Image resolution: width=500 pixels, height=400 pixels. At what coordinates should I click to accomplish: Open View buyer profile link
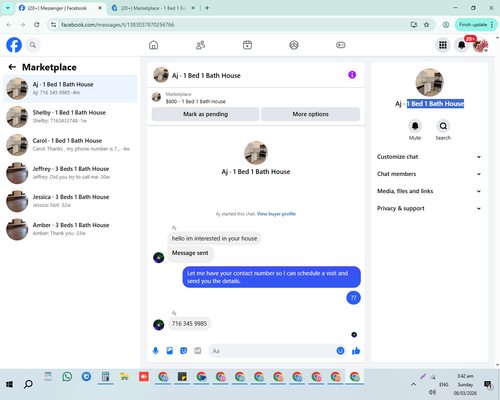[x=276, y=214]
